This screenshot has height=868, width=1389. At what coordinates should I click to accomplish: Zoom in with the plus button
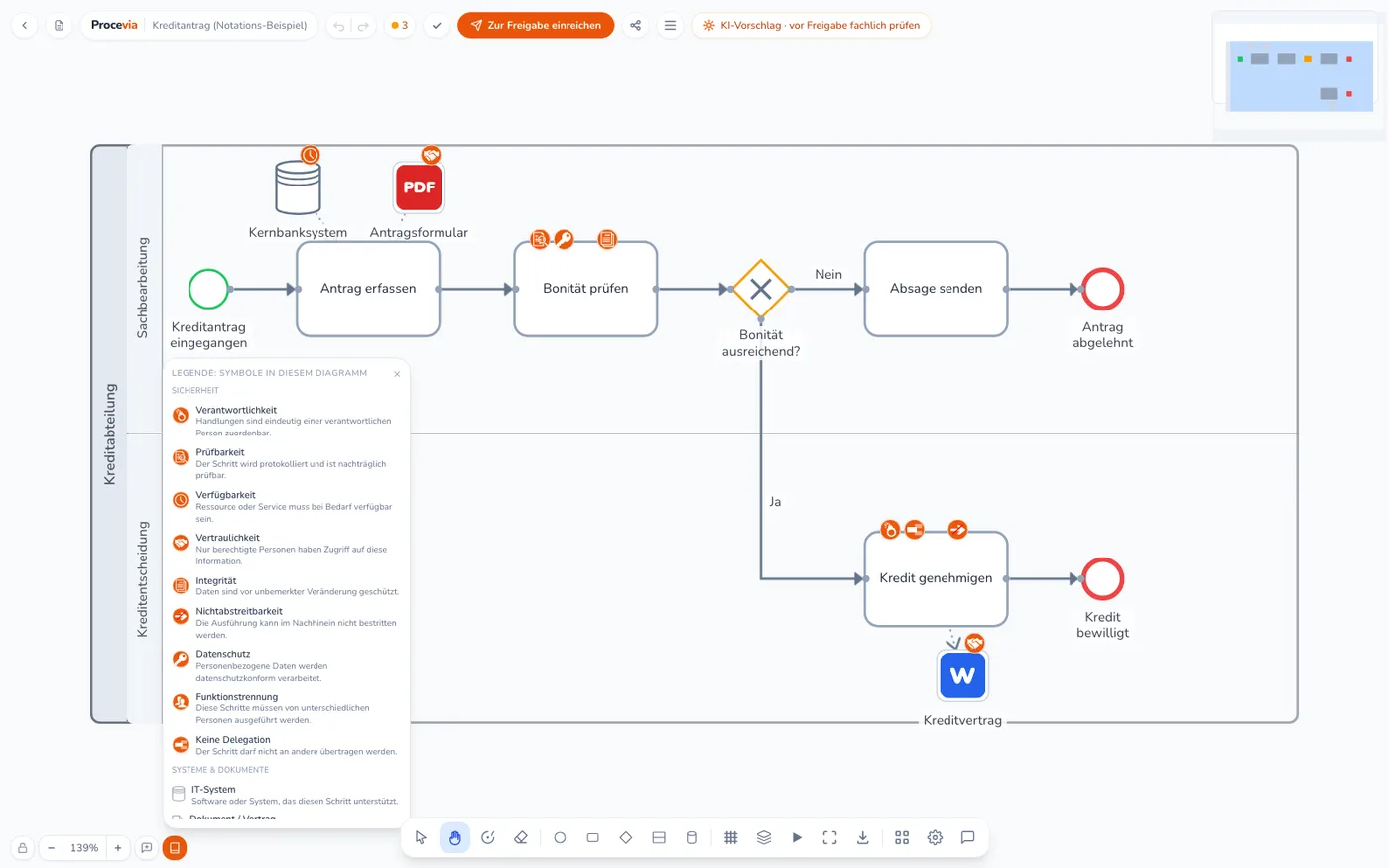pyautogui.click(x=117, y=848)
